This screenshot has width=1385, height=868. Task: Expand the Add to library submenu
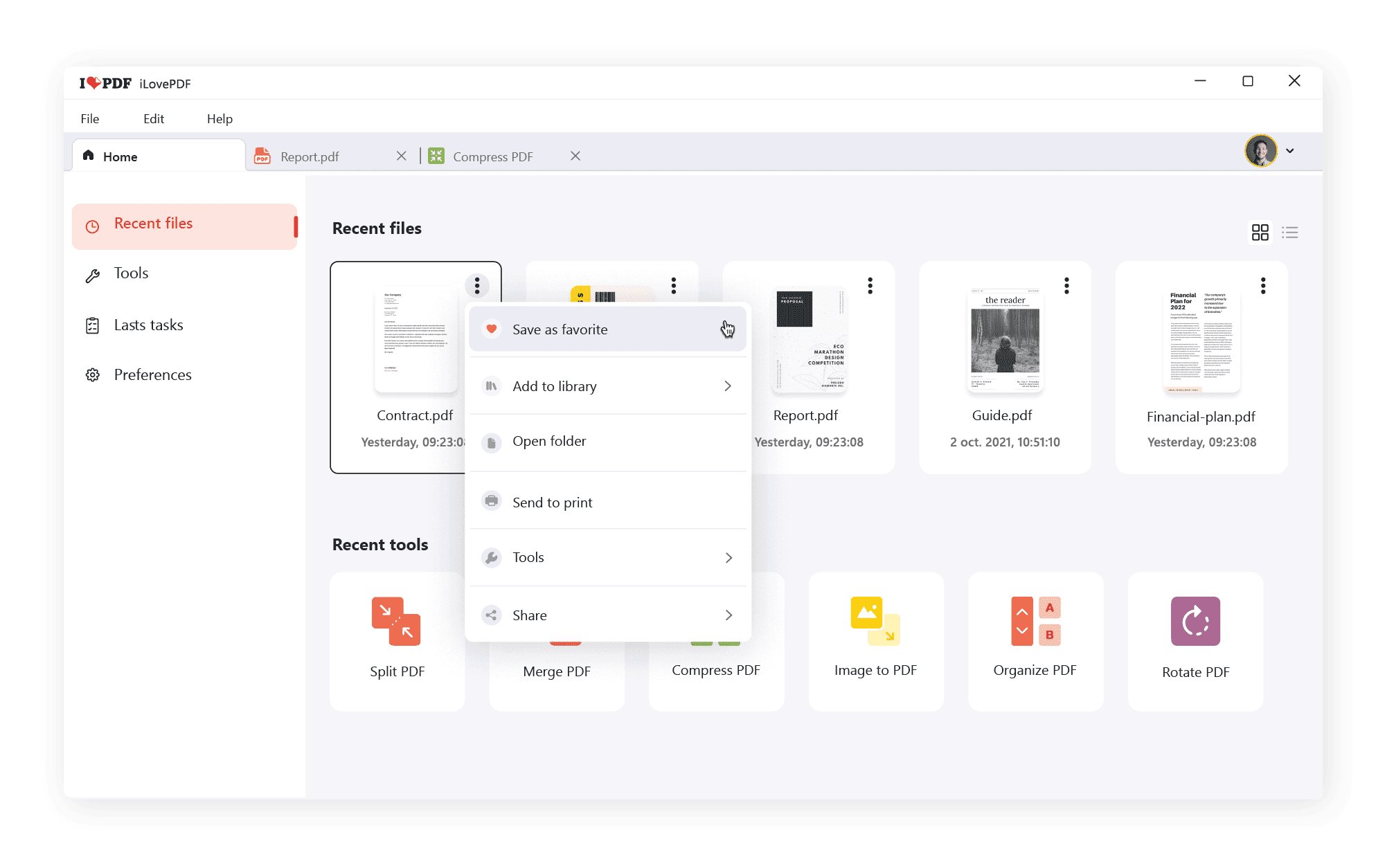727,386
